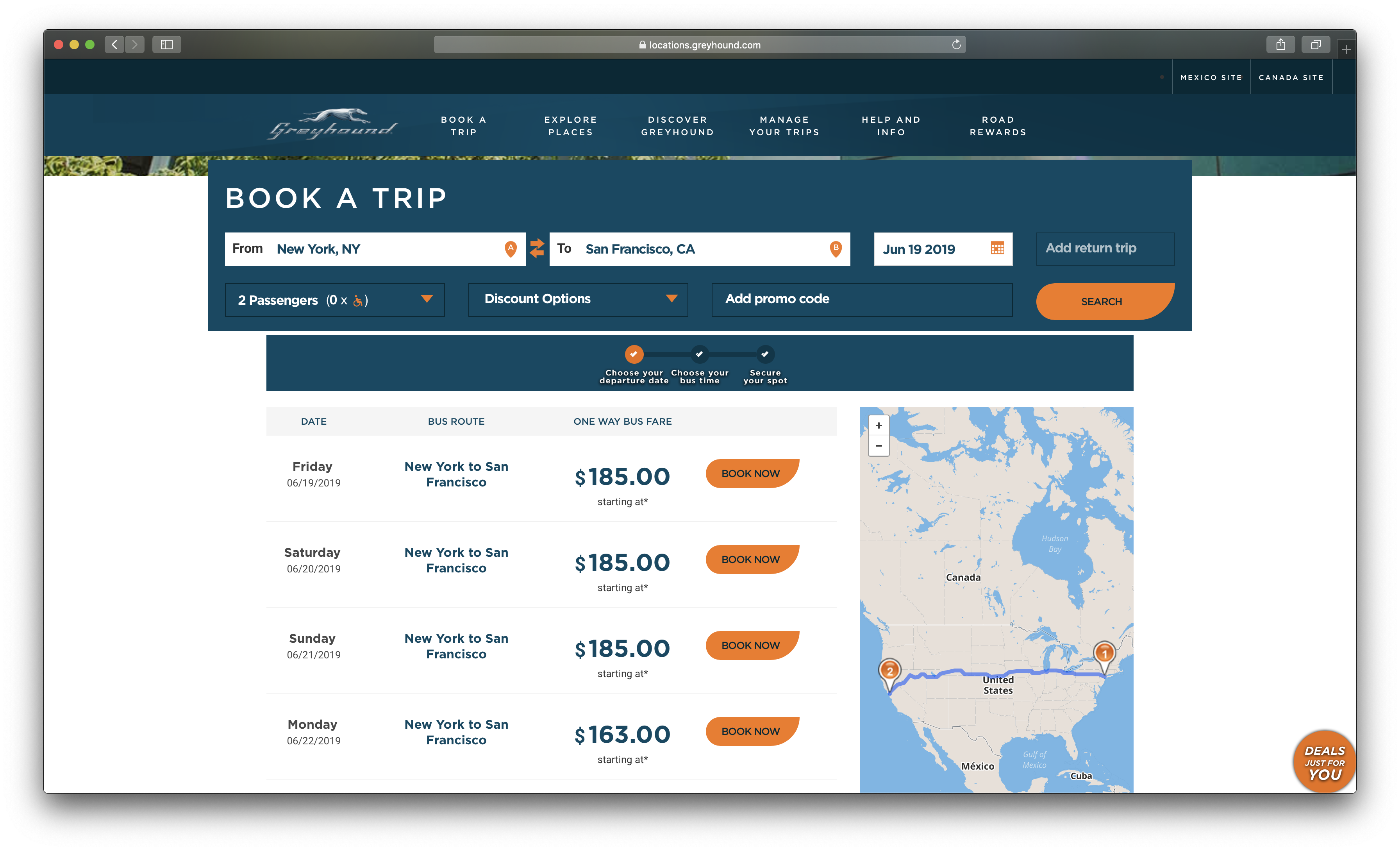This screenshot has width=1400, height=851.
Task: Go back with Safari back arrow
Action: click(x=115, y=44)
